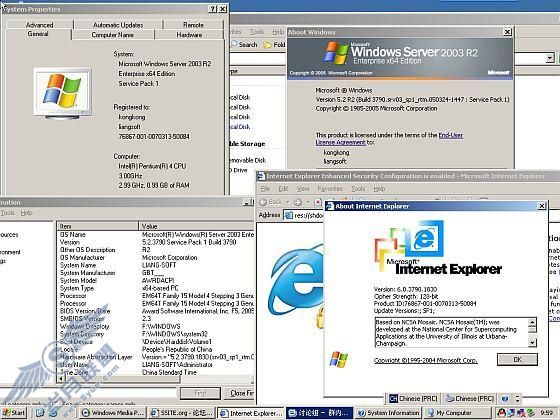Click OK in About Internet Explorer dialog
Viewport: 560px width, 420px height.
pyautogui.click(x=517, y=359)
